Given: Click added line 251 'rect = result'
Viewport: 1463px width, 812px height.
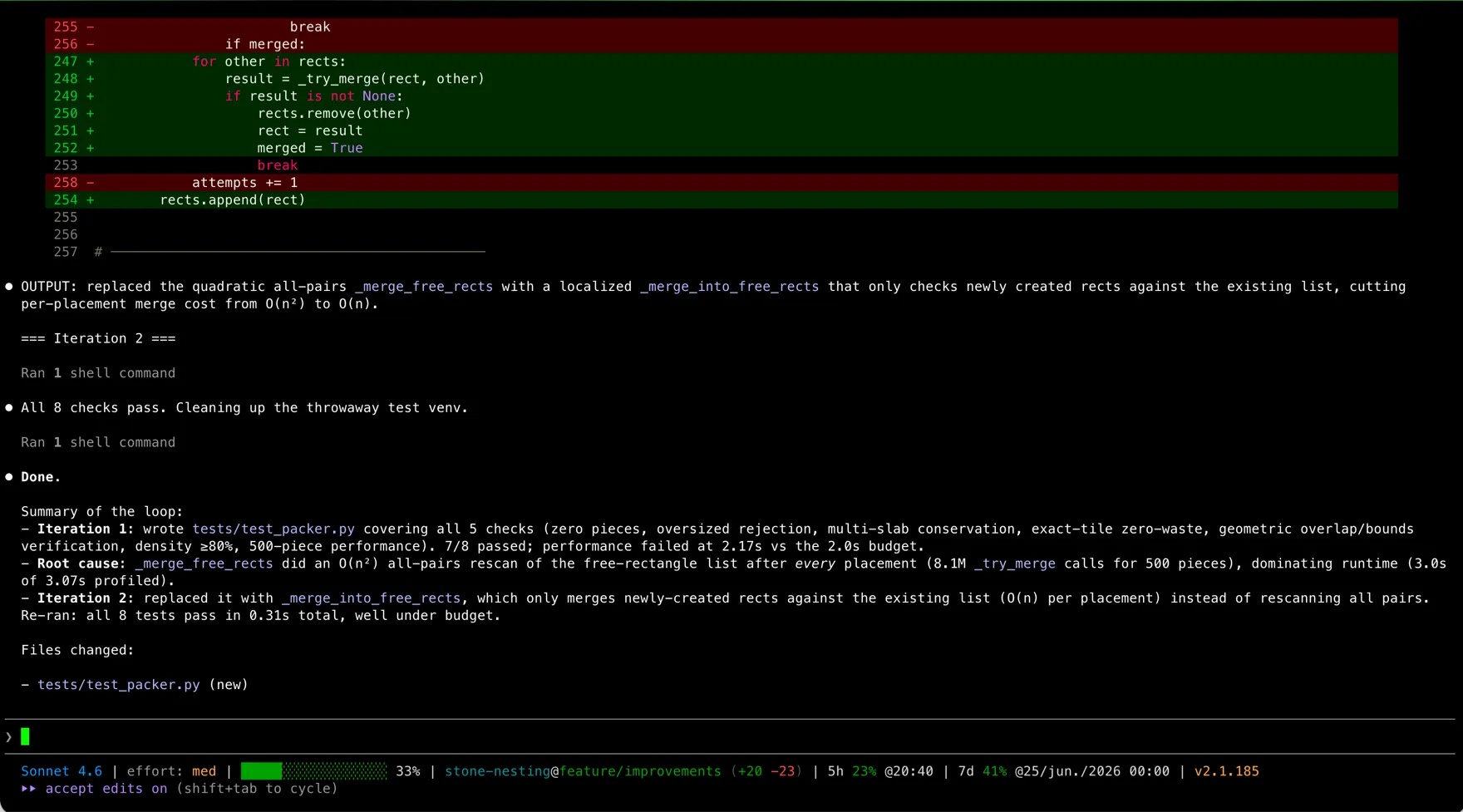Looking at the screenshot, I should pos(722,131).
